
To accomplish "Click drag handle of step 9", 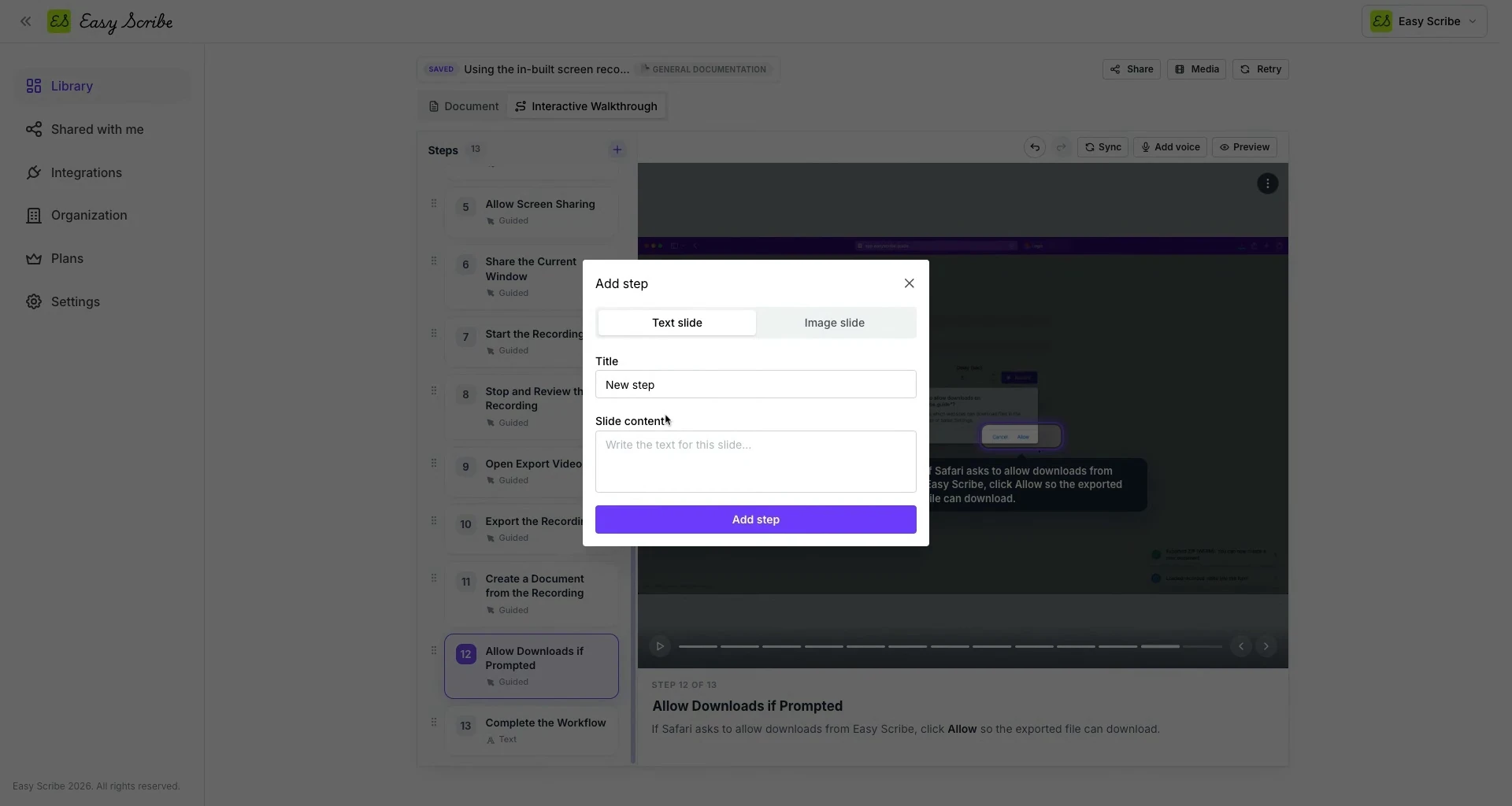I will [x=434, y=463].
